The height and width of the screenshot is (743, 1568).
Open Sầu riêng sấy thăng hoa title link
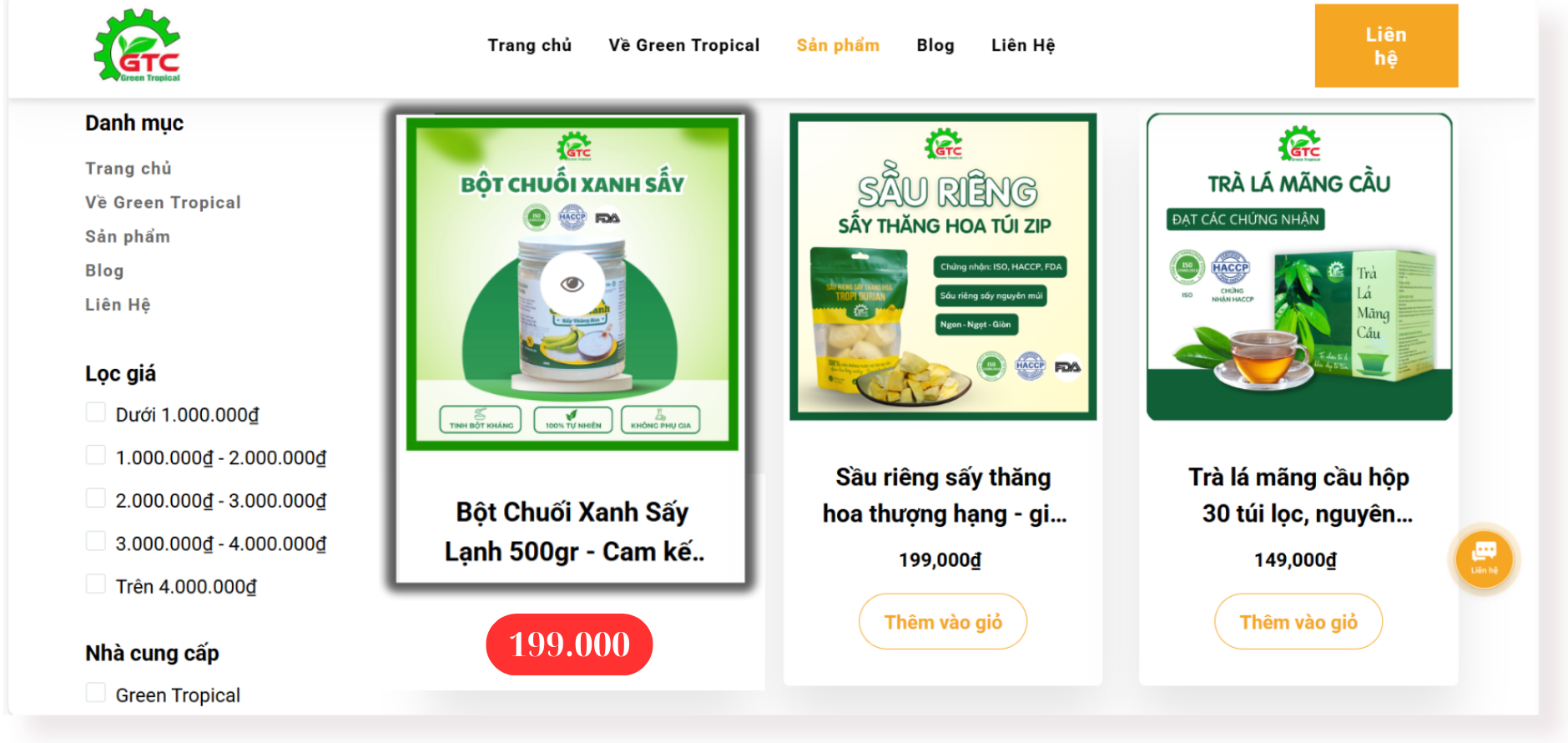tap(944, 495)
